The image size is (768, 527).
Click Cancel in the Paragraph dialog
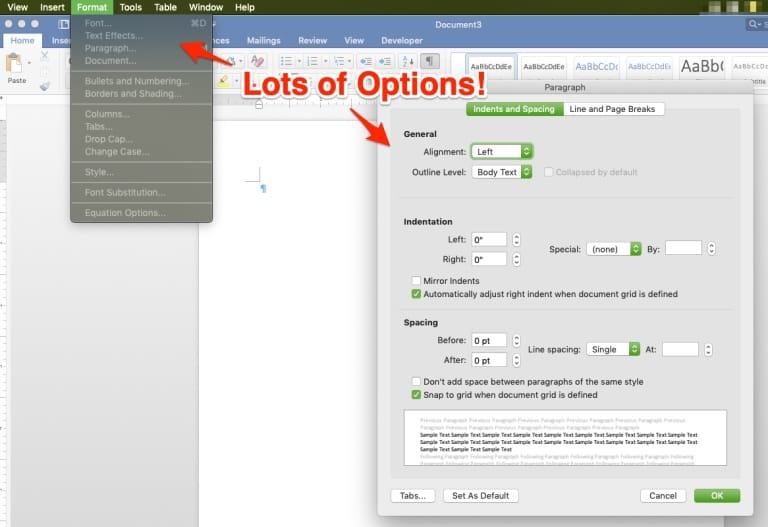point(663,496)
